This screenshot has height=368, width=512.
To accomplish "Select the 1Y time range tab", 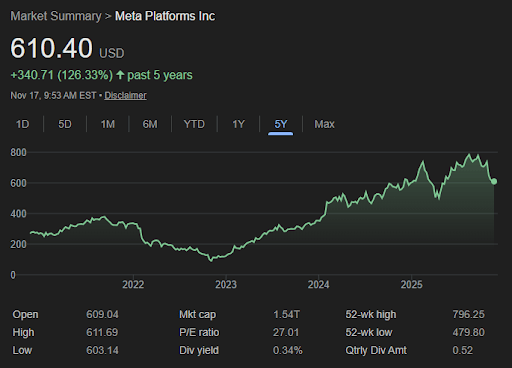I will pos(238,124).
